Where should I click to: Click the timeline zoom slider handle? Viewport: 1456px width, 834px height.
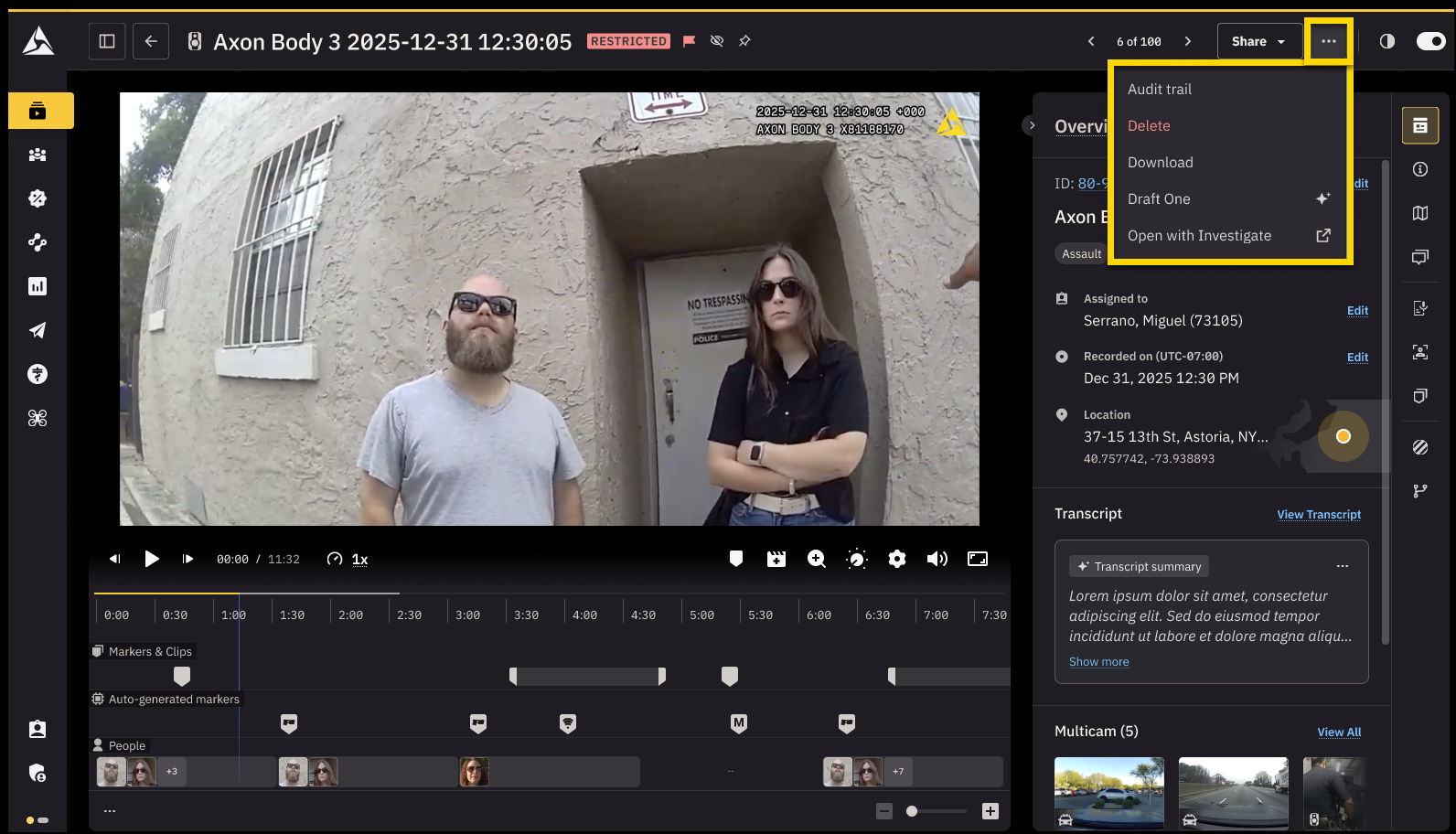pyautogui.click(x=912, y=811)
